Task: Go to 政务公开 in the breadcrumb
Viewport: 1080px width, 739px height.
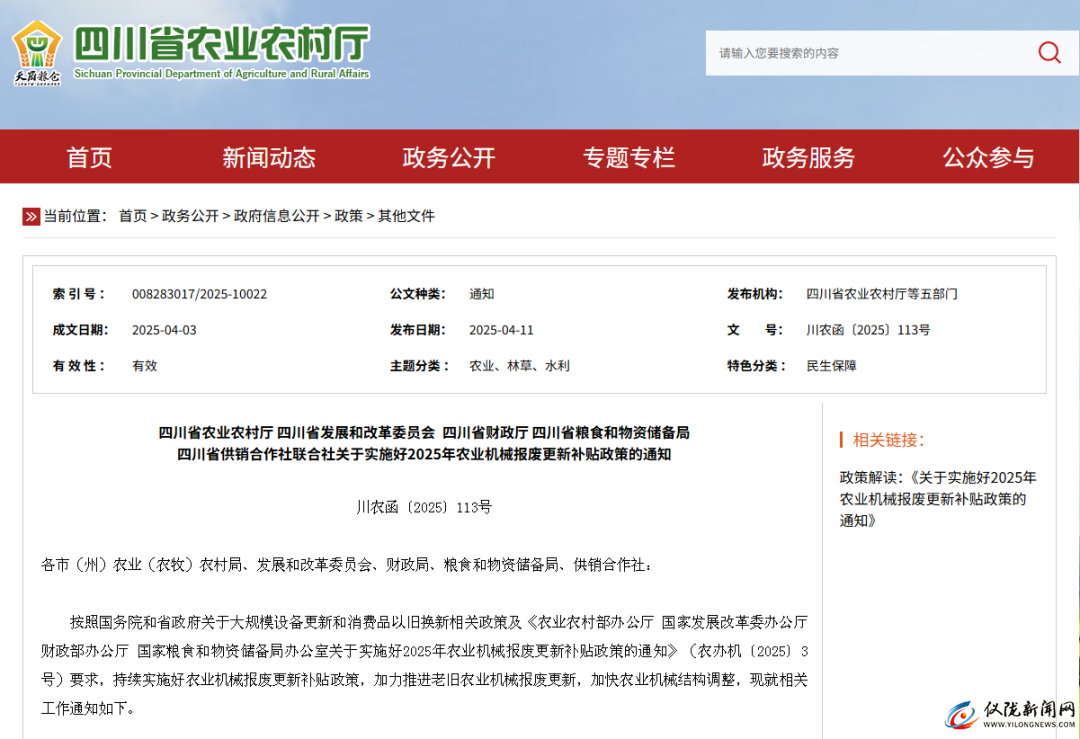Action: click(190, 216)
